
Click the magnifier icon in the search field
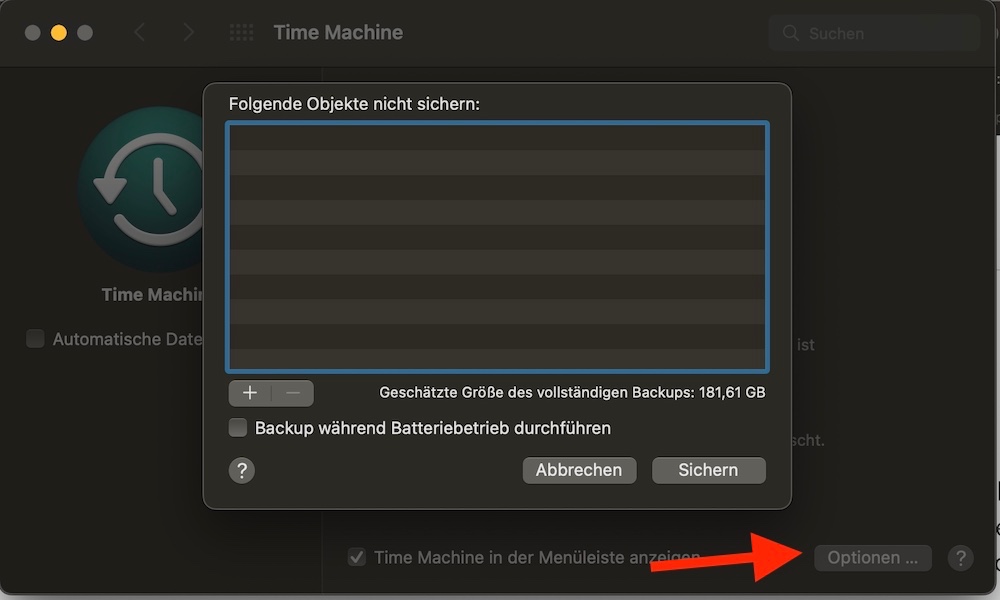click(x=790, y=33)
